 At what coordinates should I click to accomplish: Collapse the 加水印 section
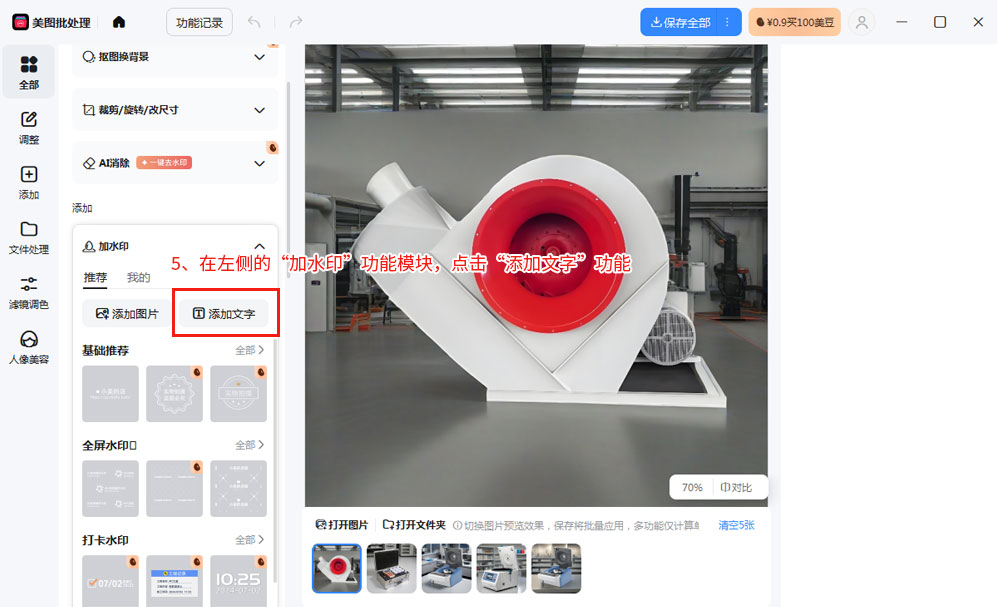tap(259, 246)
